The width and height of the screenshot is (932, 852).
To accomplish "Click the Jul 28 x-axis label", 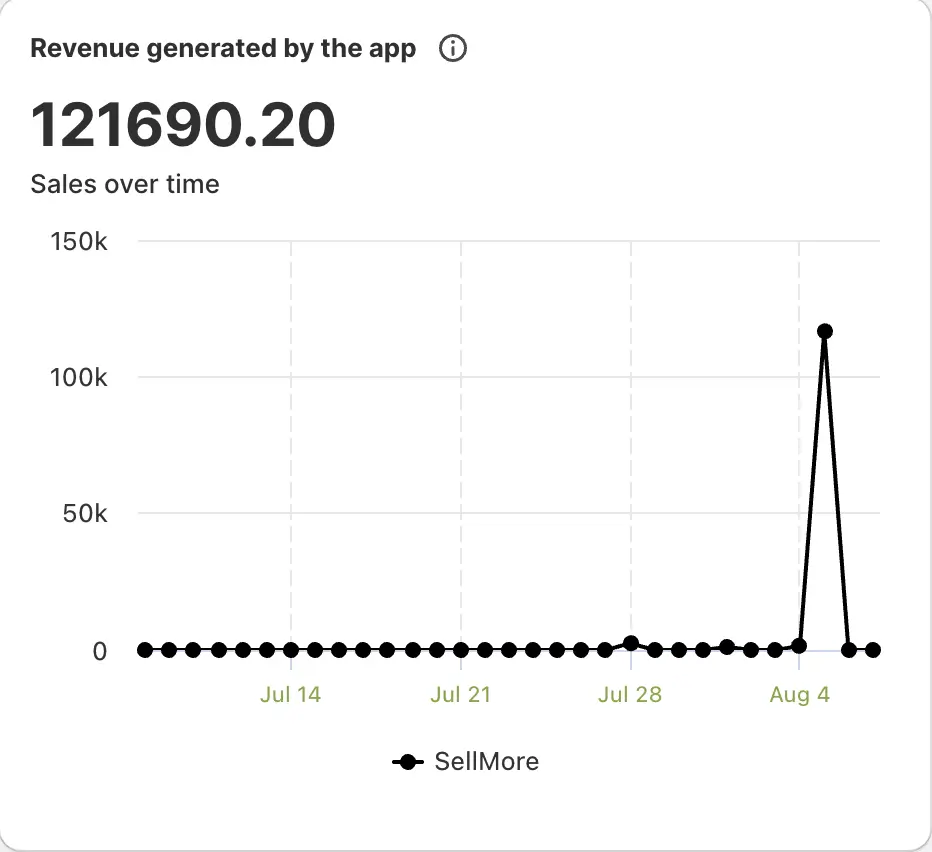I will click(x=630, y=695).
